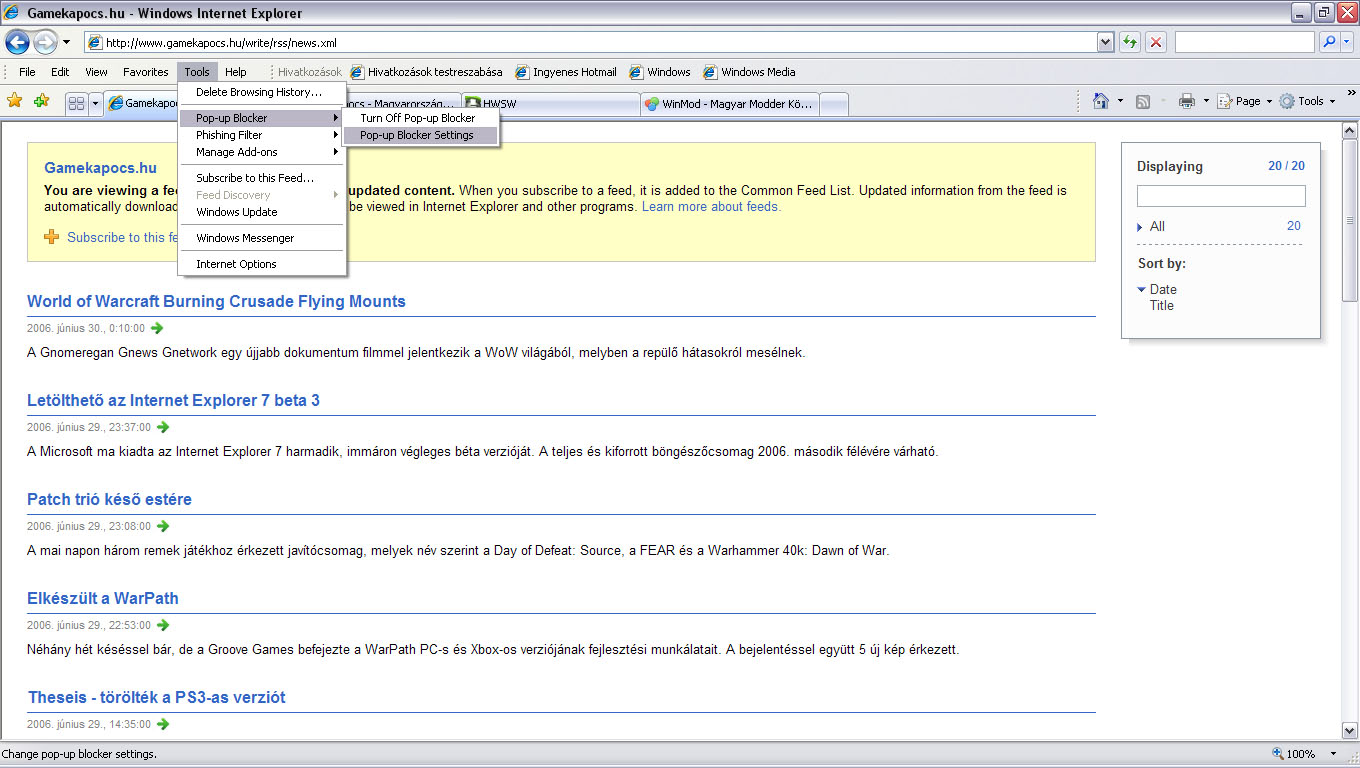Click in the search box next to Stop
The height and width of the screenshot is (768, 1360).
click(1245, 42)
